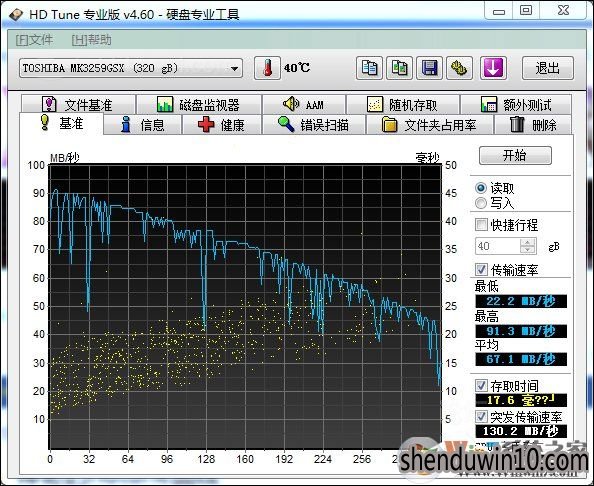Open the 磁盘监视器 tab

[x=199, y=104]
